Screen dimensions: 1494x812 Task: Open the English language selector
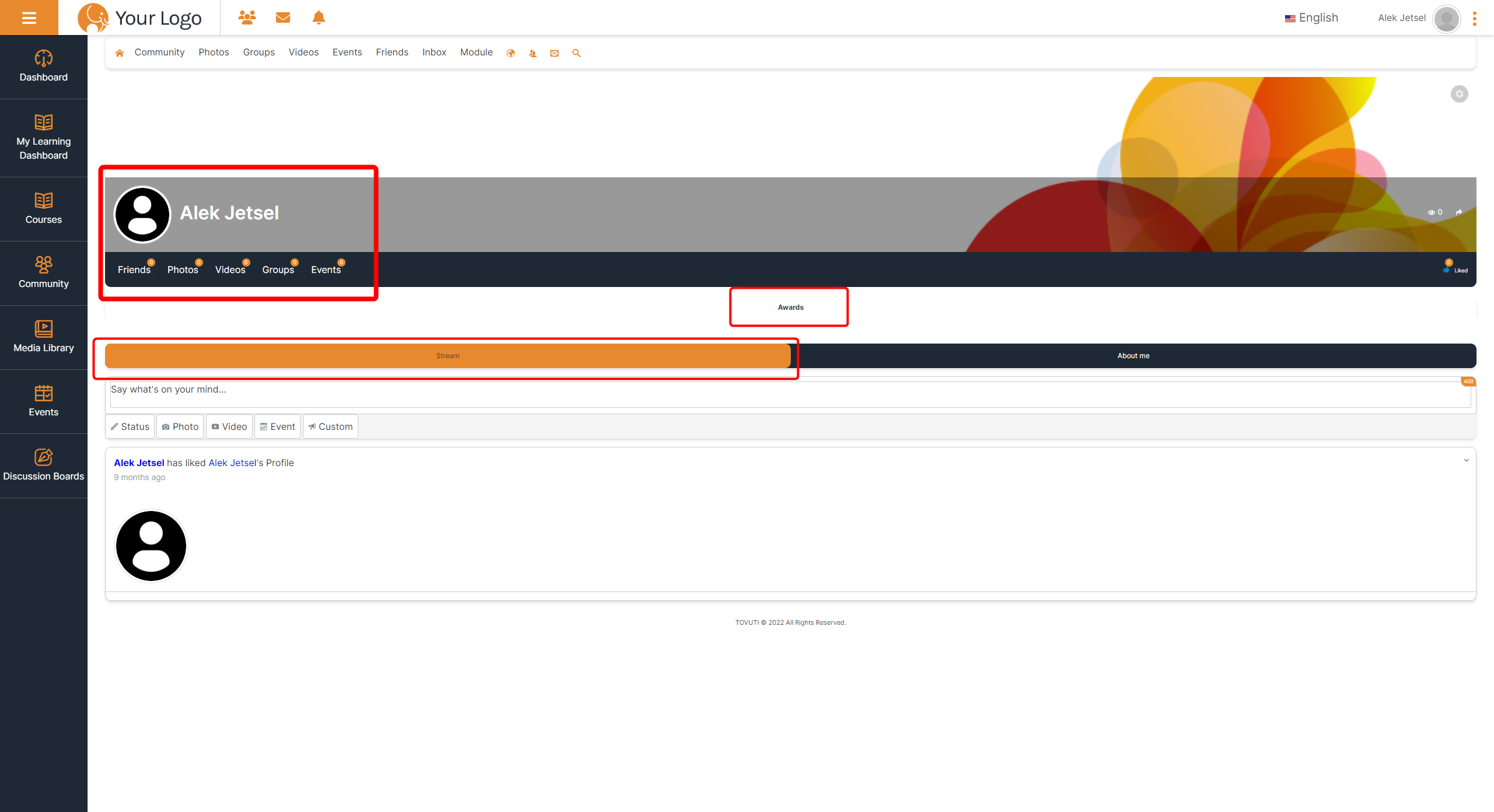pos(1311,17)
